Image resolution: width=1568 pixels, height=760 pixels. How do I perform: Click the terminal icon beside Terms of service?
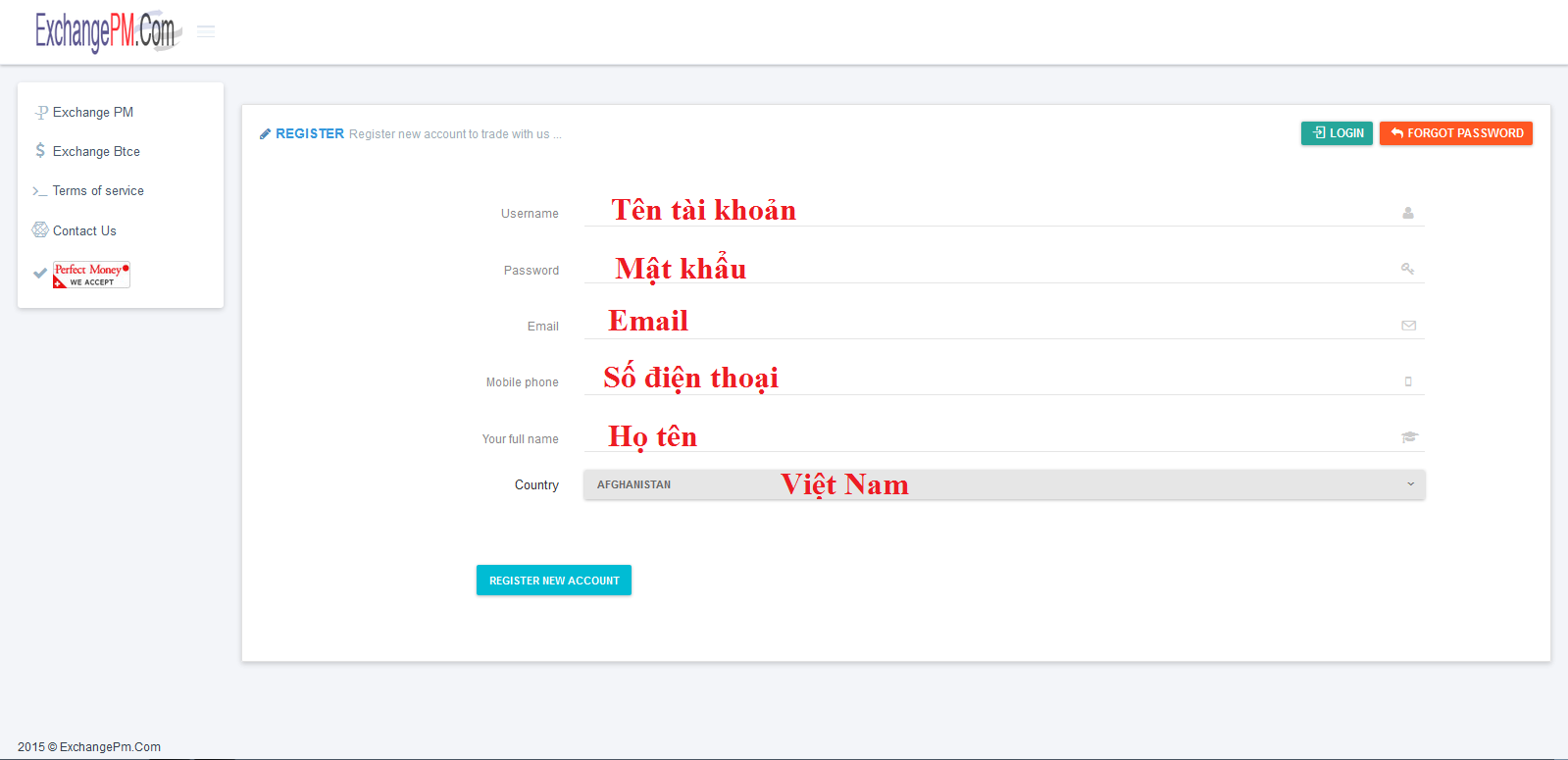40,191
